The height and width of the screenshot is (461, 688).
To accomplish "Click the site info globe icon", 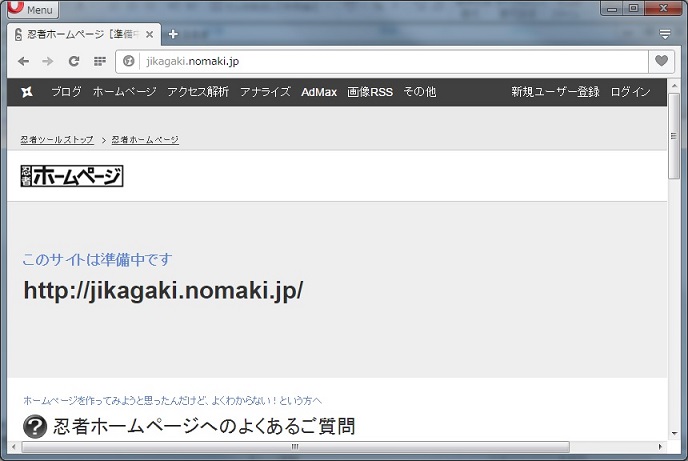I will tap(129, 61).
